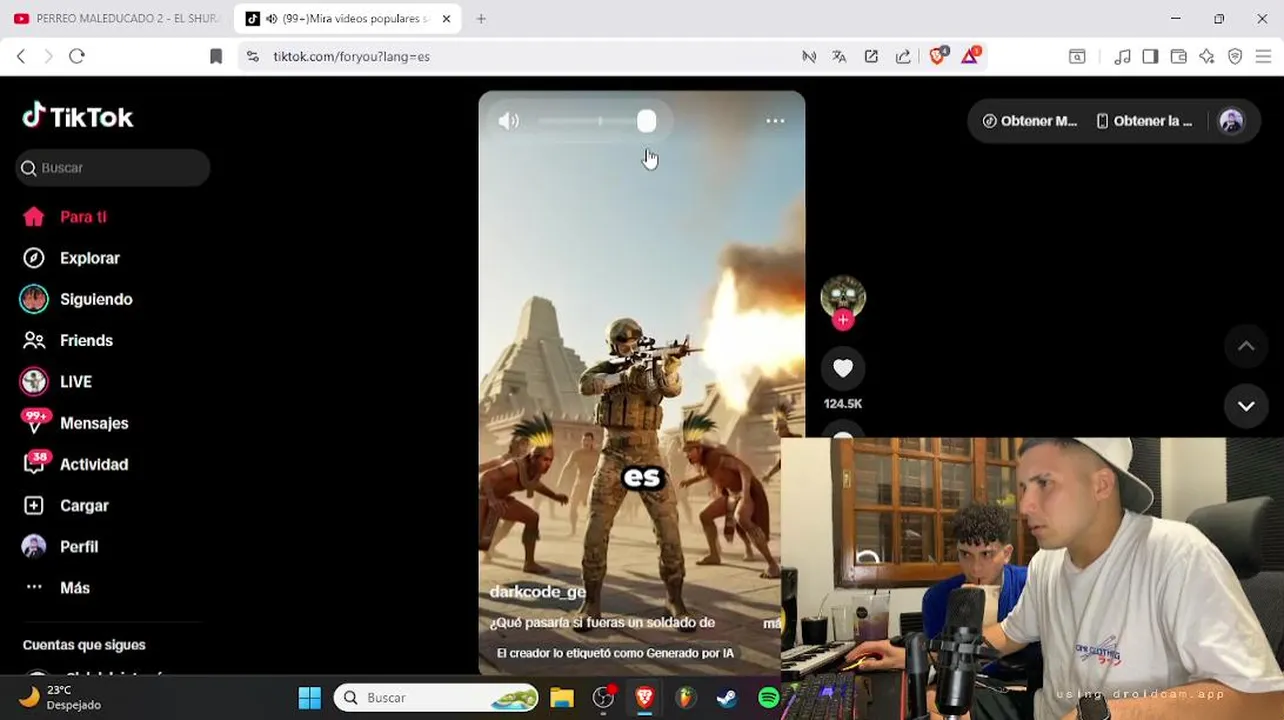Expand the Más options menu
Viewport: 1284px width, 720px height.
point(57,588)
